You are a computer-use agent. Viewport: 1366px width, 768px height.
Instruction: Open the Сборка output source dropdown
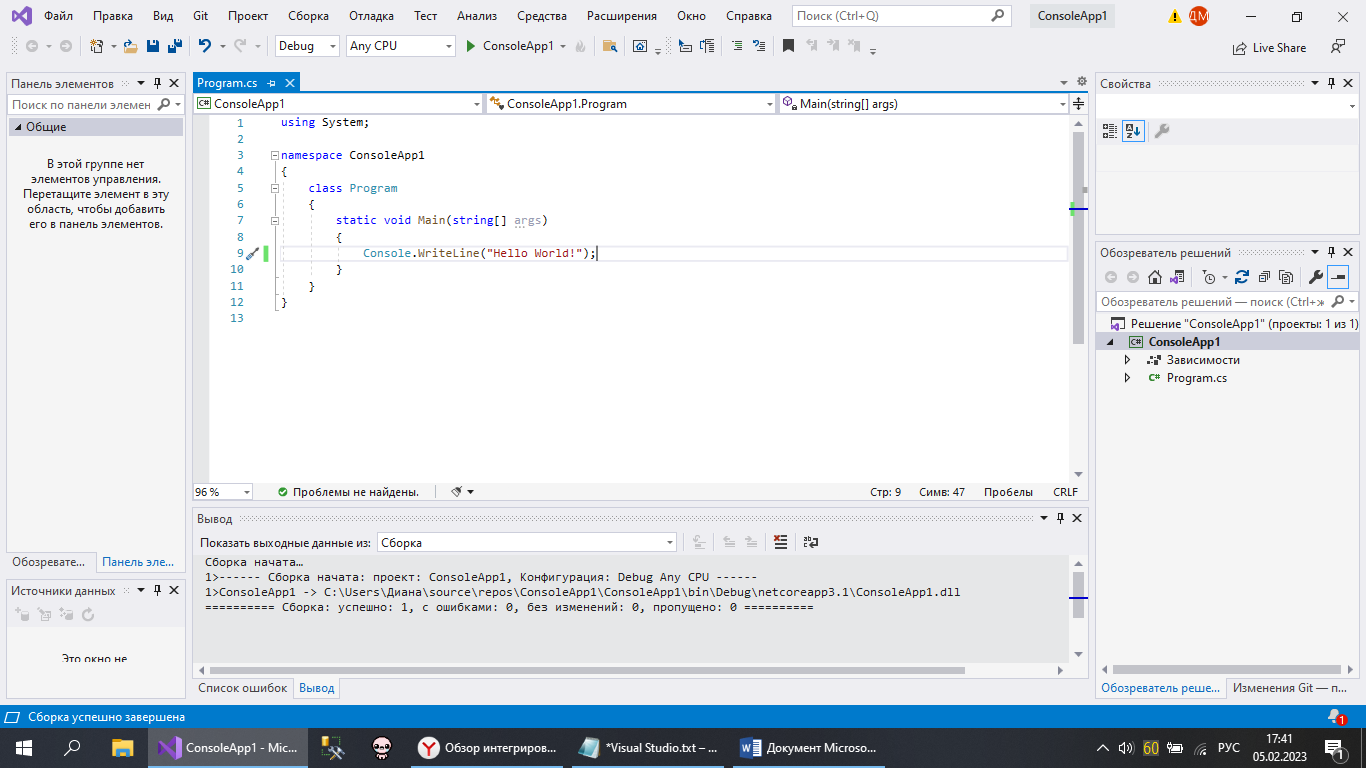coord(526,542)
